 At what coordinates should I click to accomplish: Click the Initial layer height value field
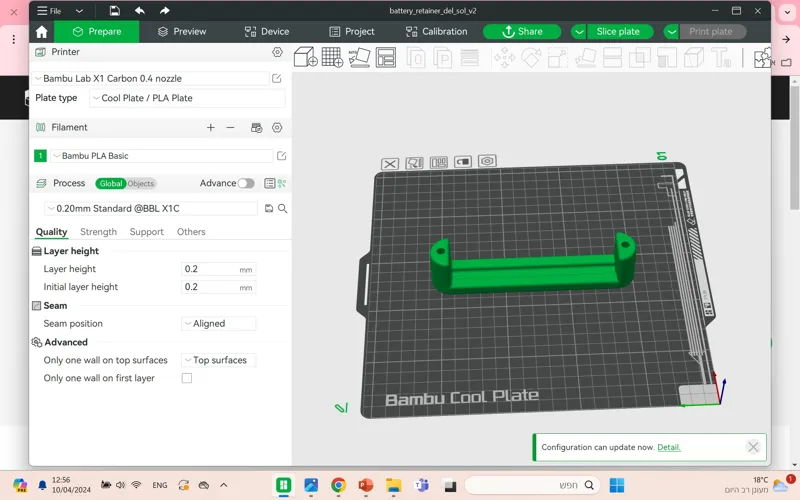(x=218, y=287)
